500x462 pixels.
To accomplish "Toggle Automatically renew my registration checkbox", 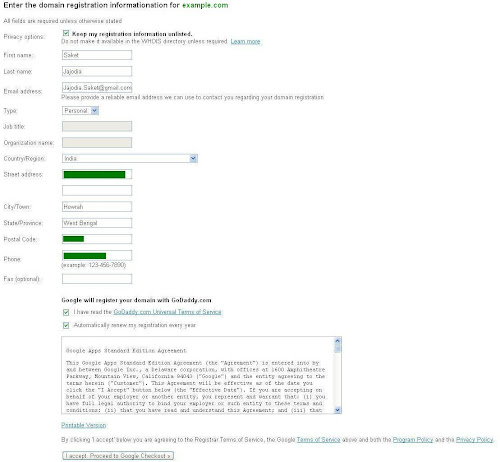I will coord(66,325).
